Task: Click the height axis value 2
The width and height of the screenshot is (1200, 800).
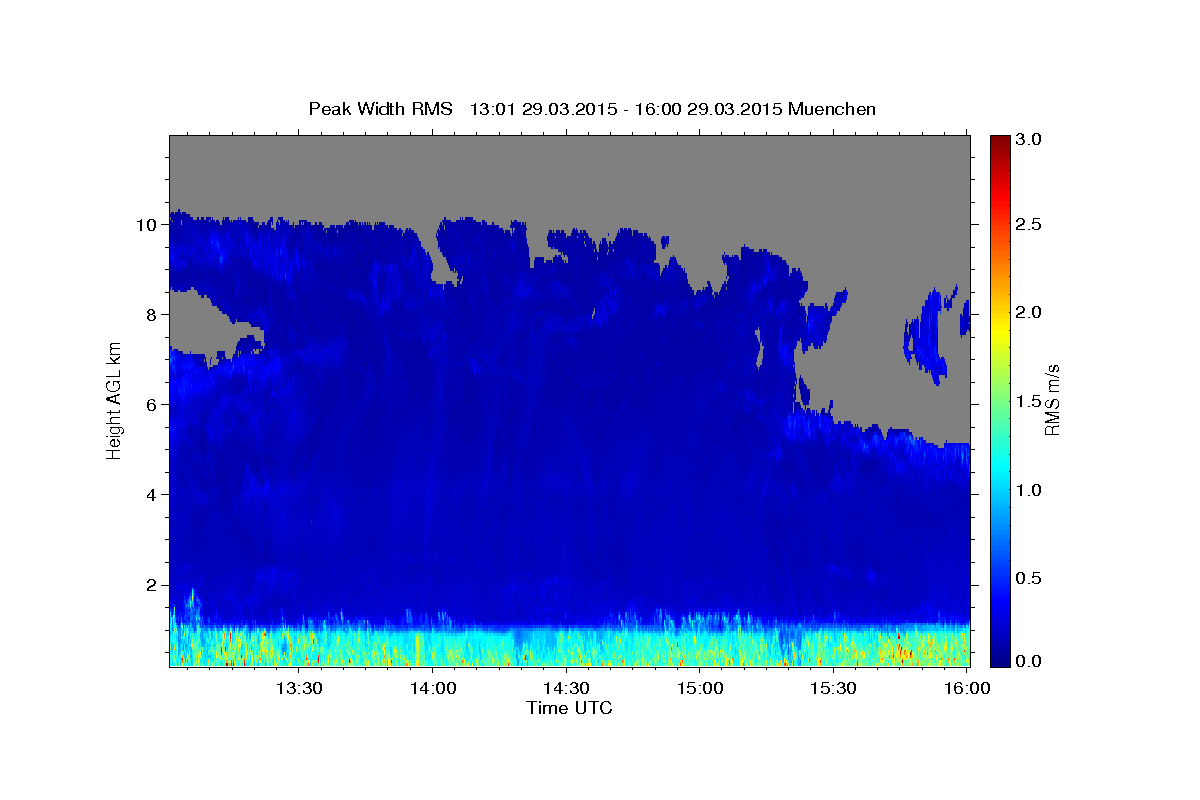Action: tap(153, 585)
